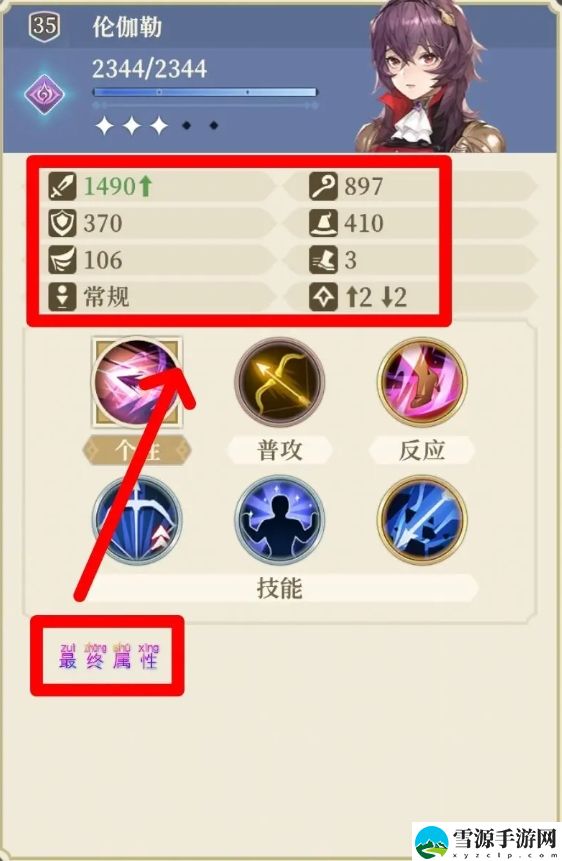562x861 pixels.
Task: Tap the purple lightning personality skill icon
Action: coord(137,382)
